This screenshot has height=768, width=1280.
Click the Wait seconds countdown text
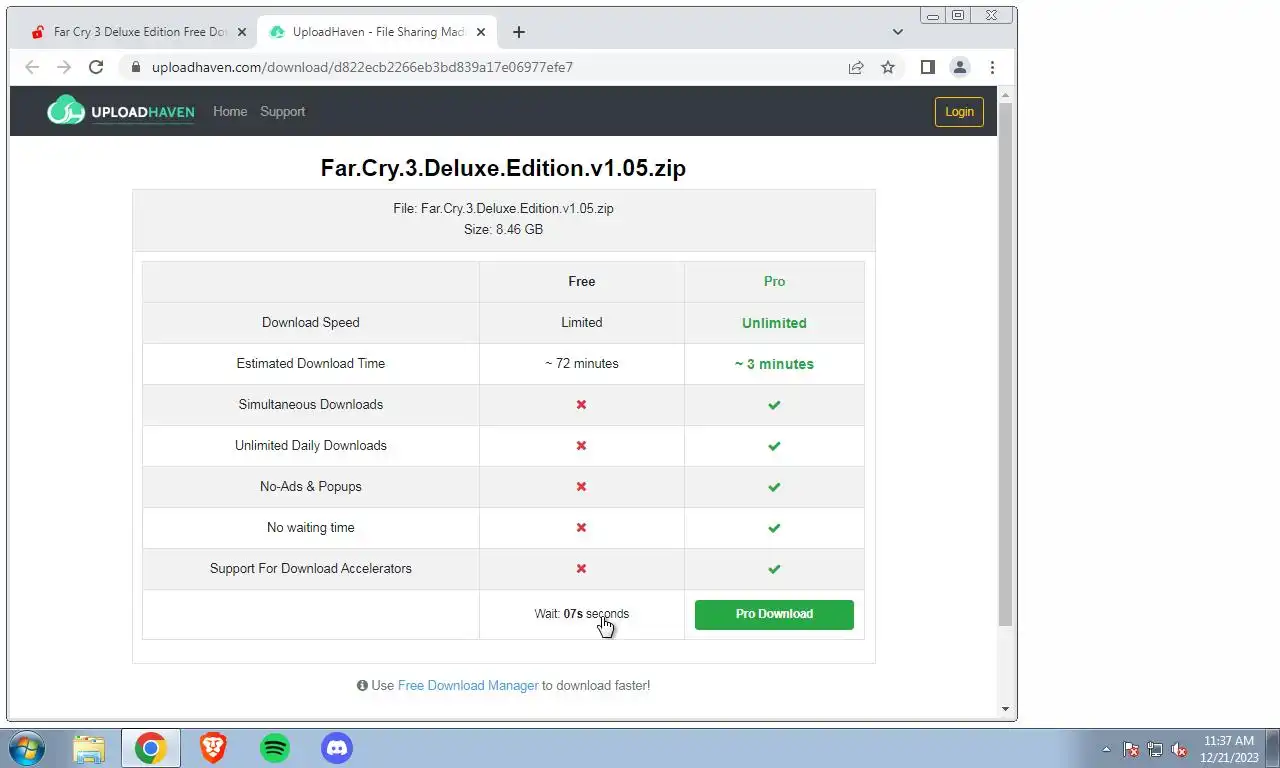[x=582, y=614]
